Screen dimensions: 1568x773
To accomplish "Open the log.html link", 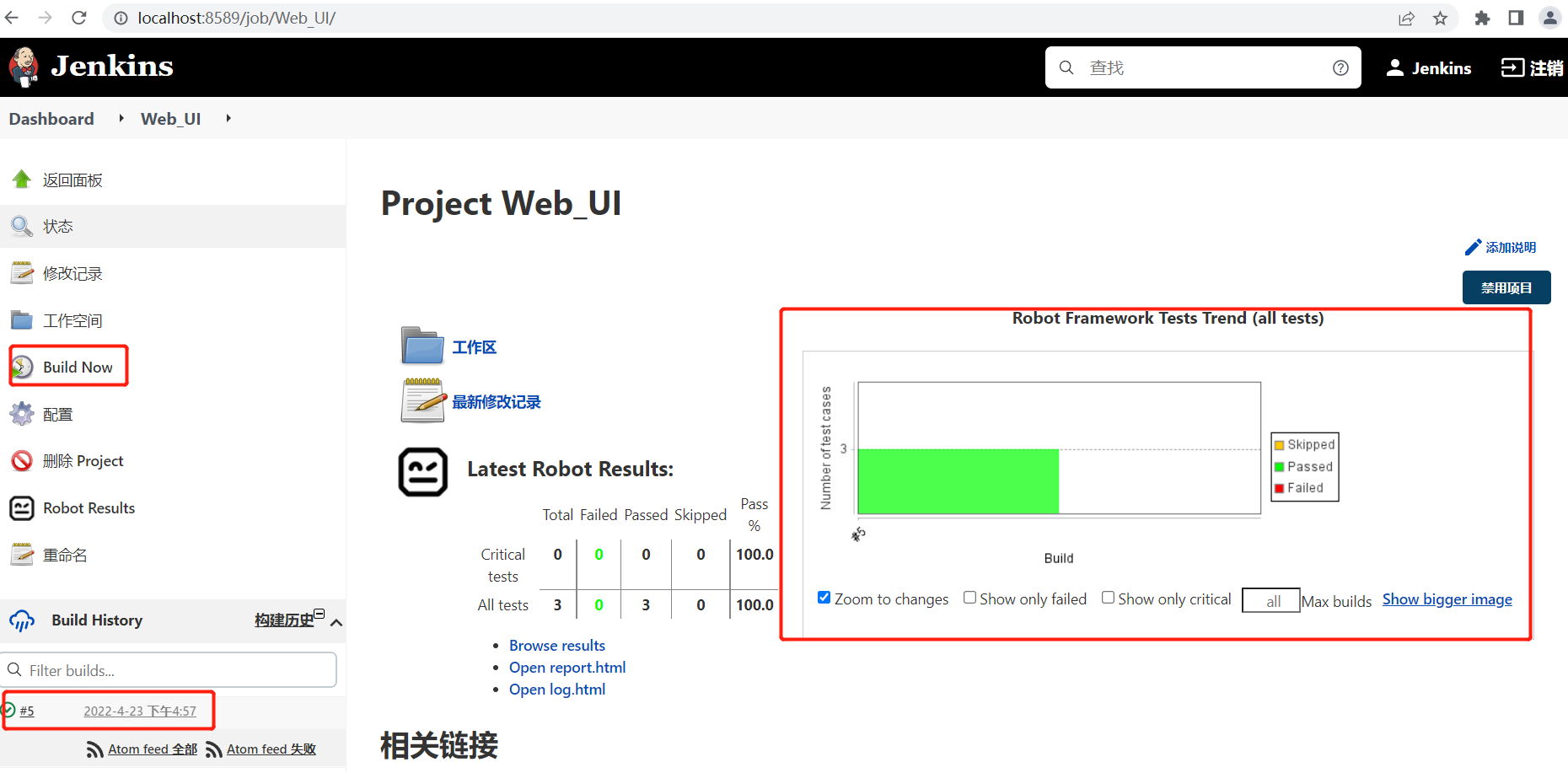I will pyautogui.click(x=557, y=689).
